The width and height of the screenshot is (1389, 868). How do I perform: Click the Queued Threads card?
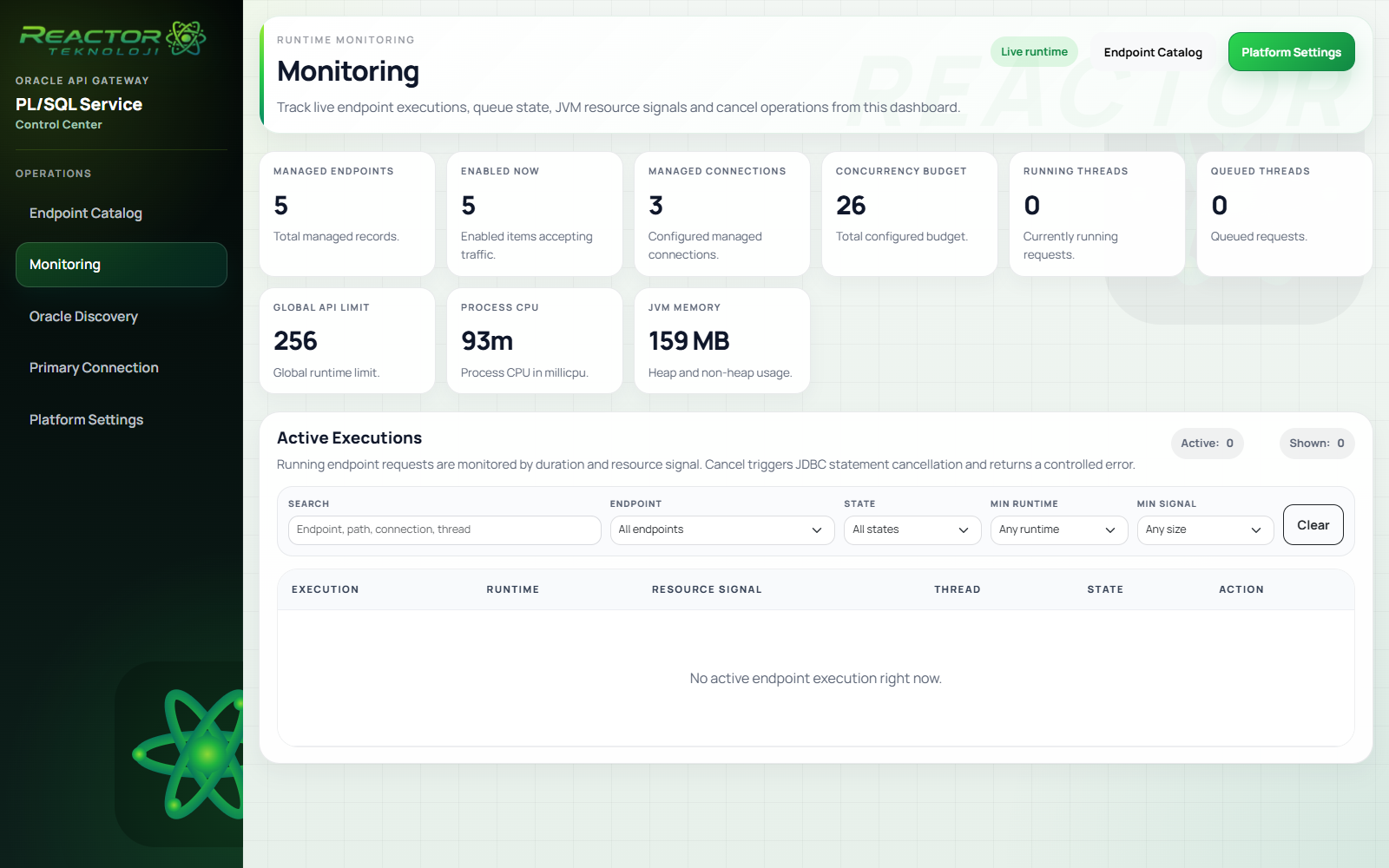click(1285, 214)
